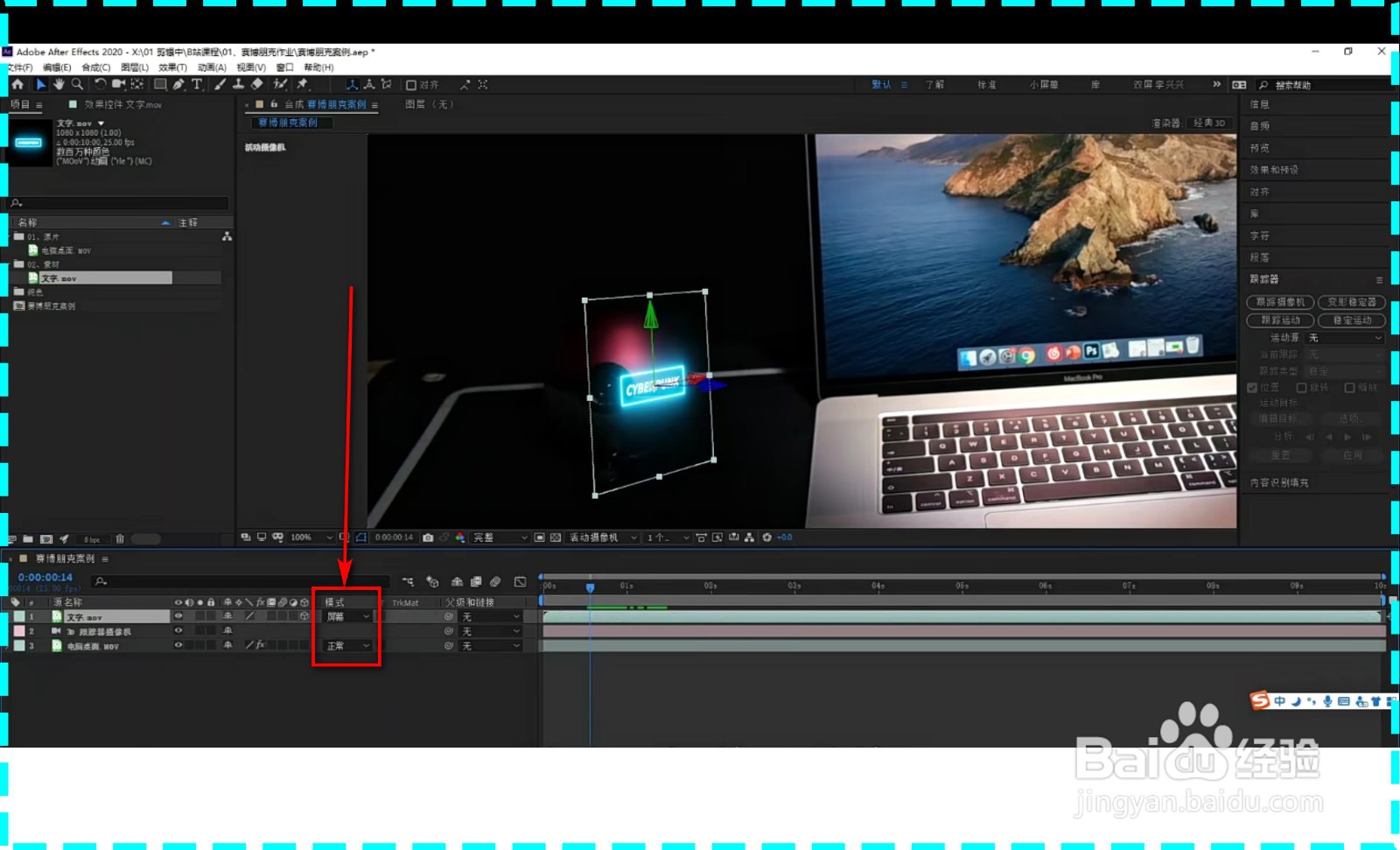
Task: Click the motion blur enable icon in timeline
Action: (x=495, y=581)
